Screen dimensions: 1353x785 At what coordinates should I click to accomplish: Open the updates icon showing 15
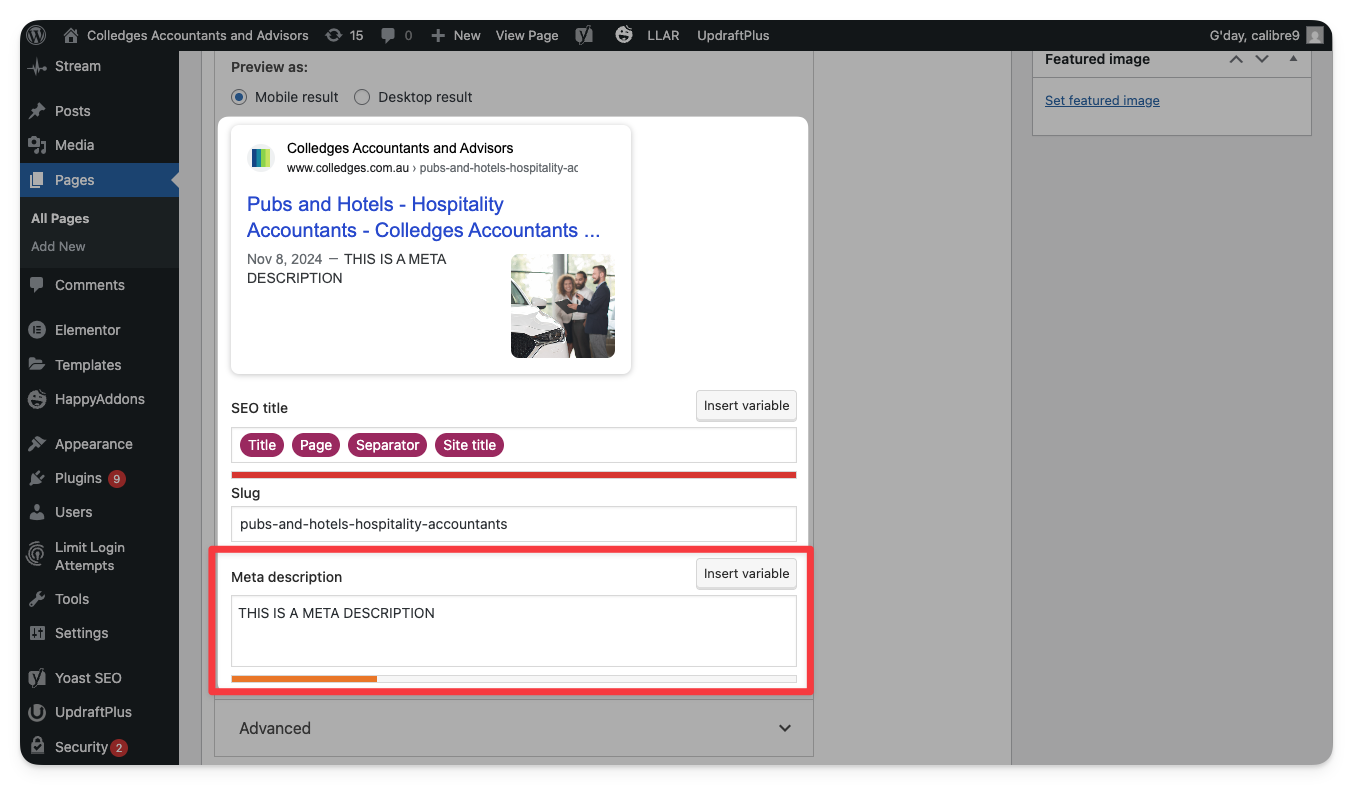333,35
